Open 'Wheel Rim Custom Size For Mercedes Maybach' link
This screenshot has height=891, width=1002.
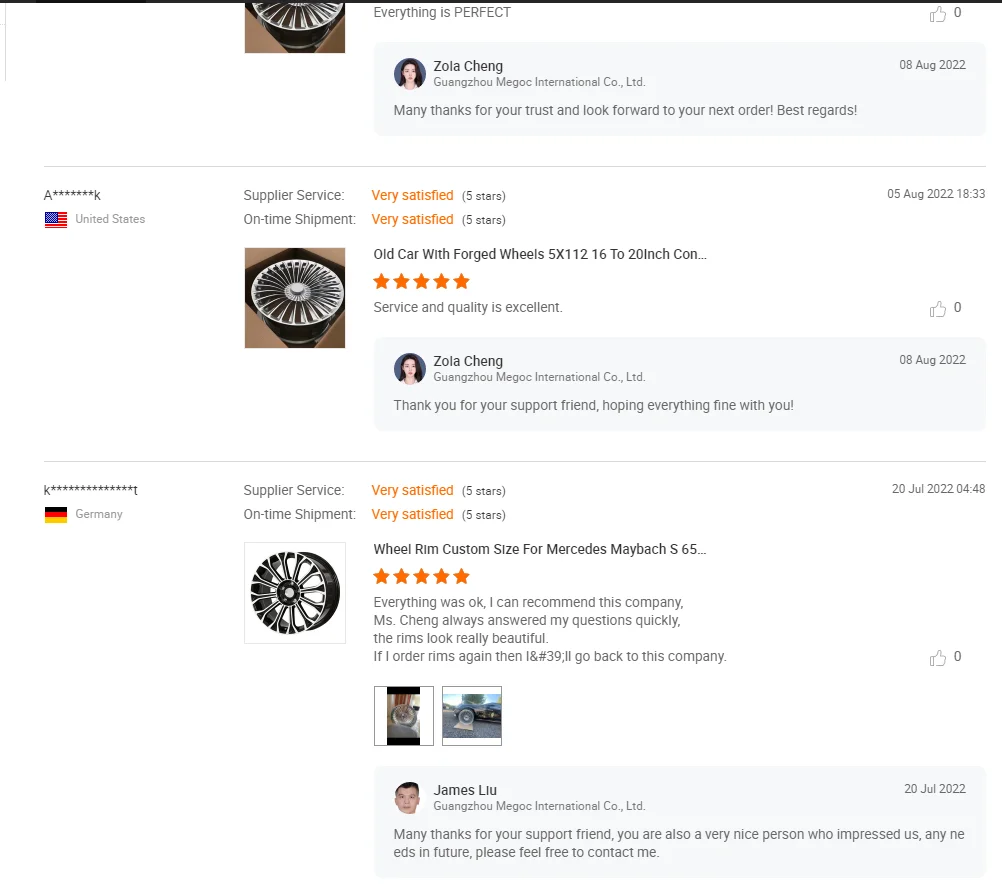point(540,550)
